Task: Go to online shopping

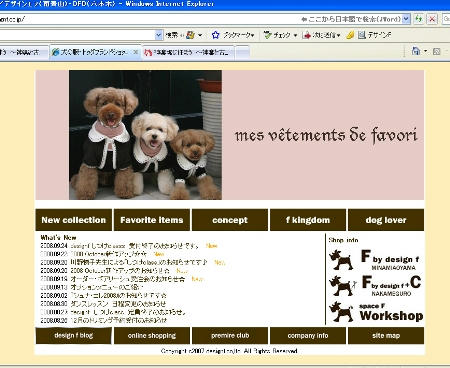Action: coord(152,335)
